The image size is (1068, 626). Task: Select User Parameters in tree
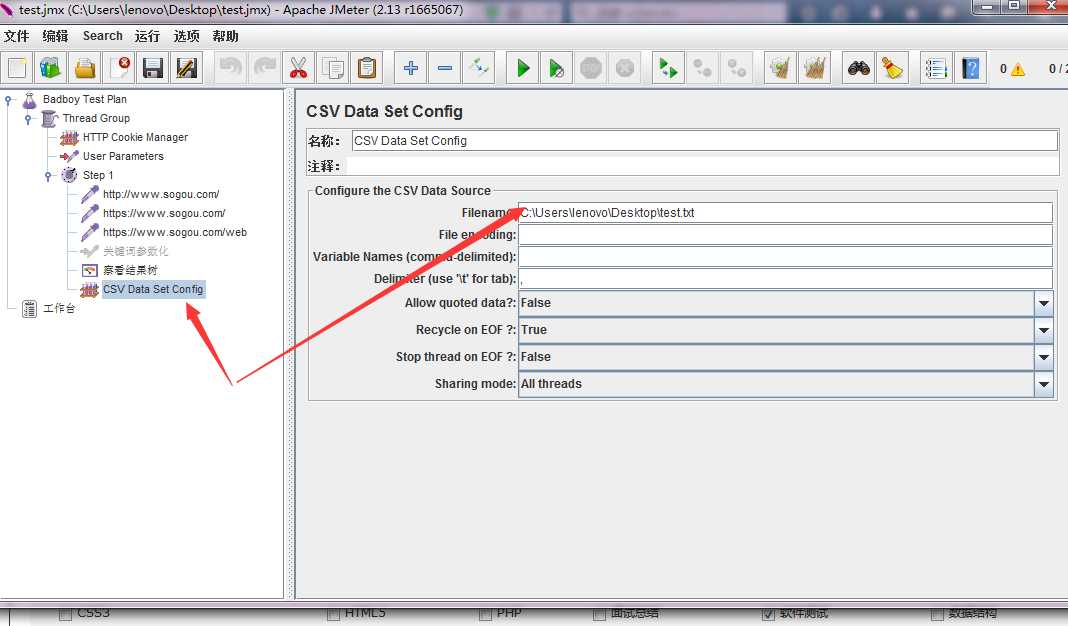(123, 156)
